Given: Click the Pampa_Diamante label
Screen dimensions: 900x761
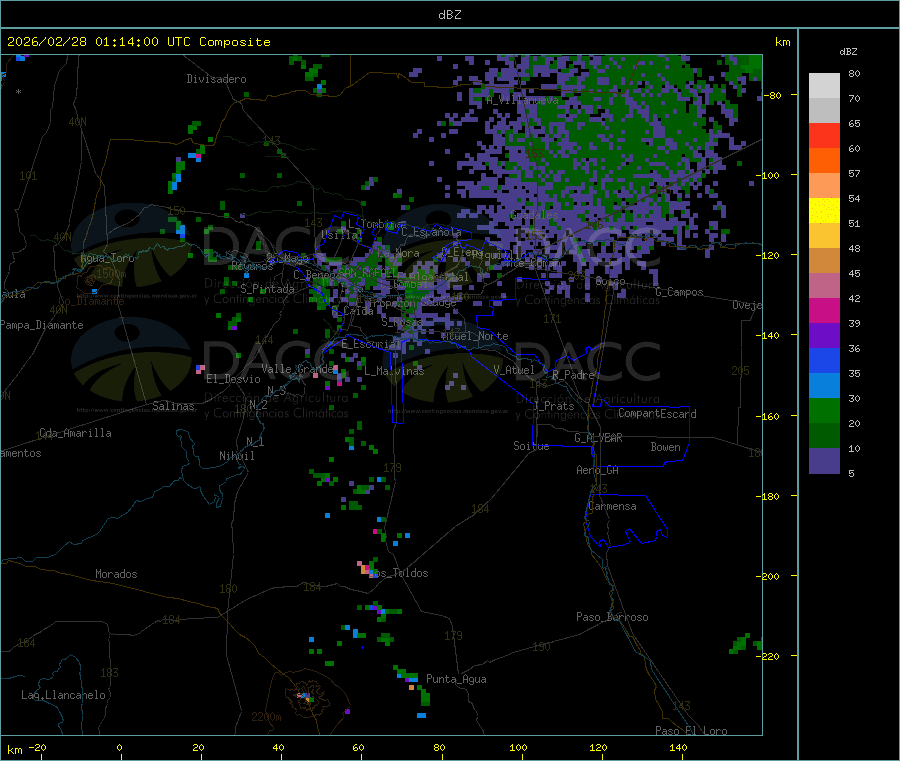Looking at the screenshot, I should coord(41,325).
